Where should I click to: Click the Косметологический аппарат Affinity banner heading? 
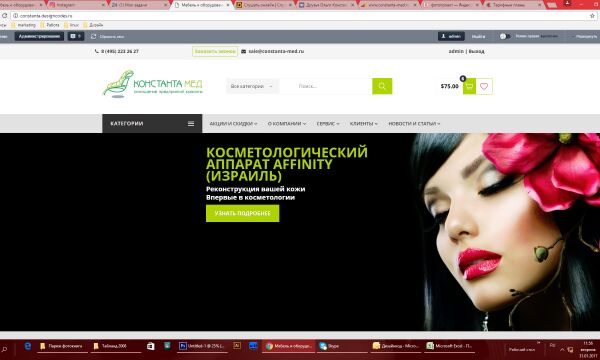click(x=287, y=164)
